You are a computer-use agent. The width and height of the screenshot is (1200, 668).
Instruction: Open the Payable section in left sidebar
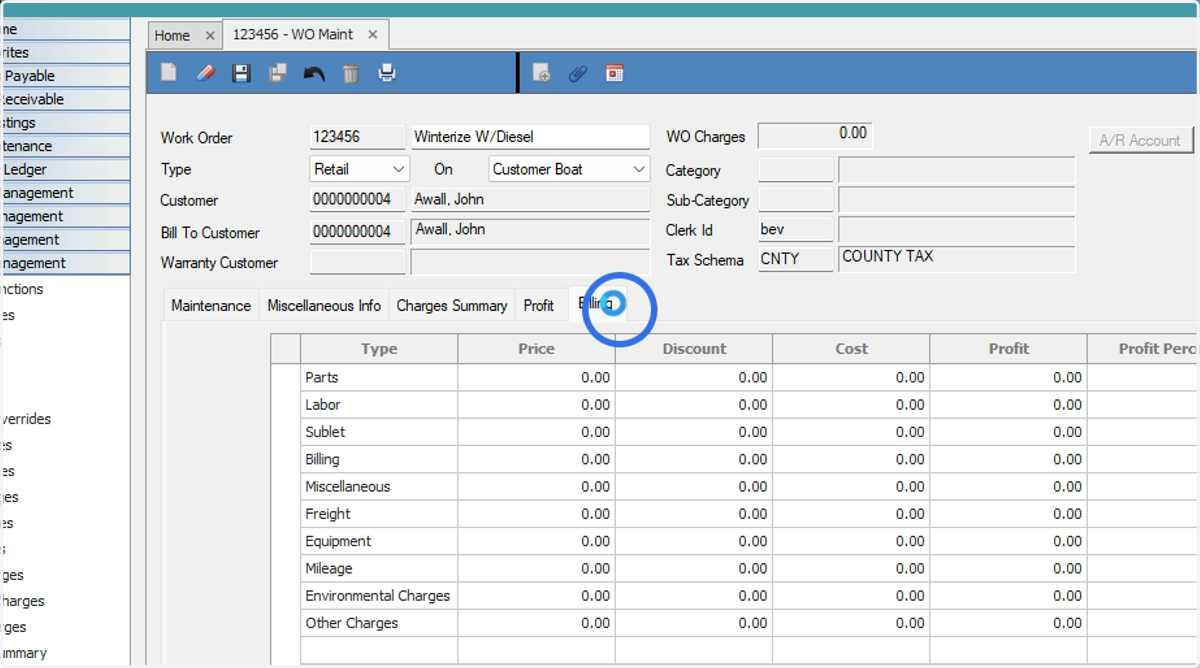click(64, 76)
